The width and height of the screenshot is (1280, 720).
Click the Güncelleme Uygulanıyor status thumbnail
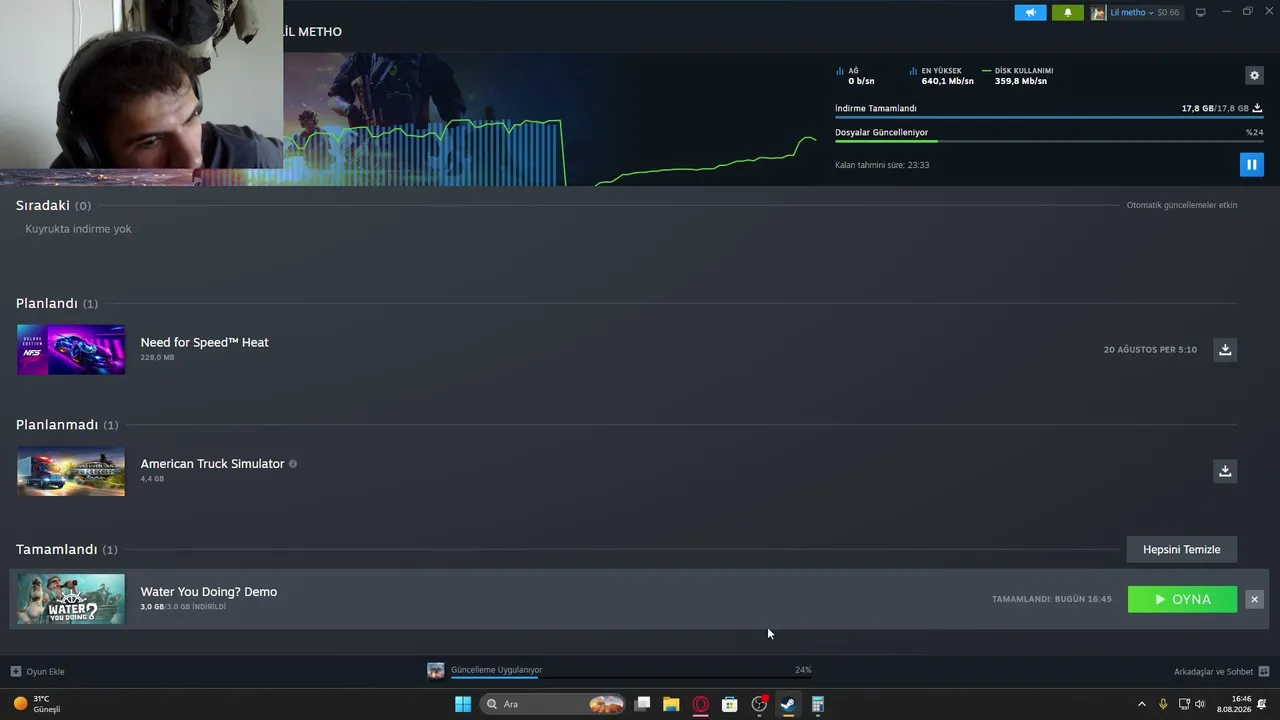pos(436,671)
